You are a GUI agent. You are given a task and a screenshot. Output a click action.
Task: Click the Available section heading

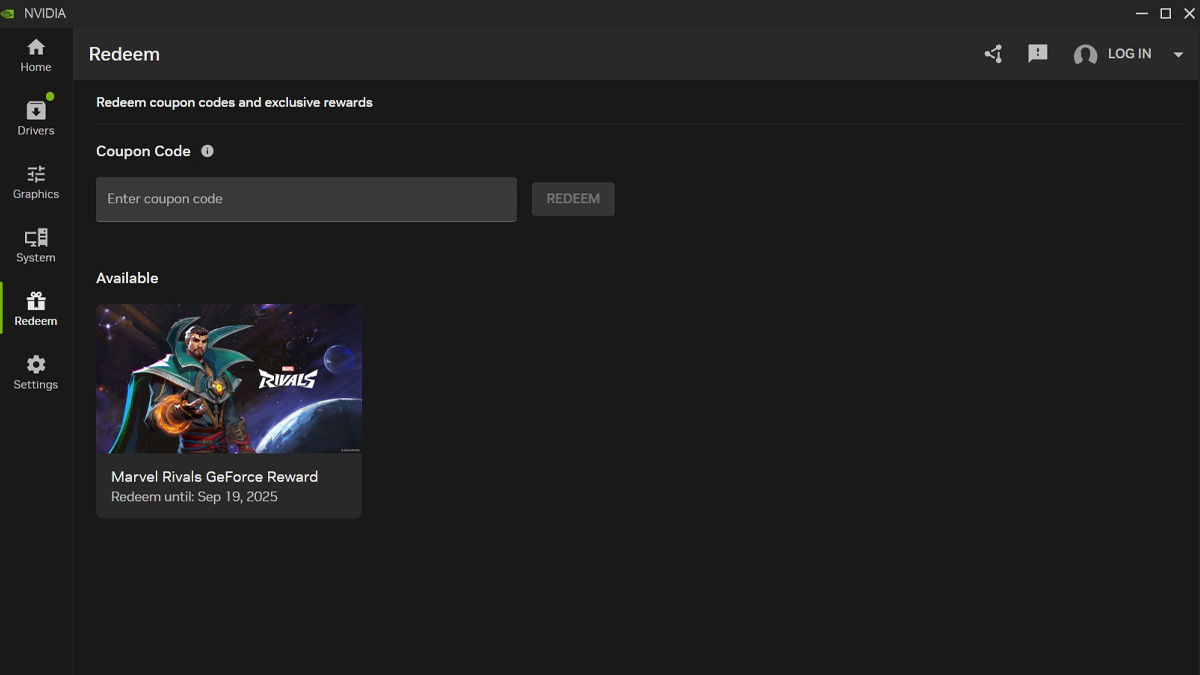(127, 278)
